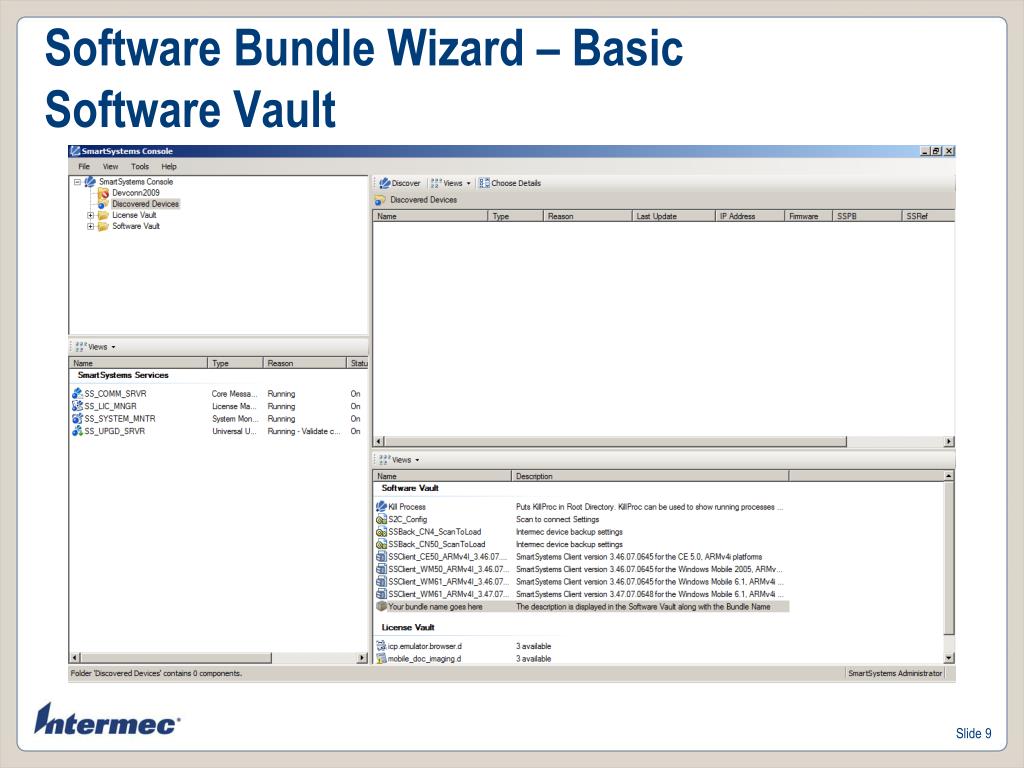Viewport: 1024px width, 768px height.
Task: Sort devices by the Last Update column
Action: 673,216
